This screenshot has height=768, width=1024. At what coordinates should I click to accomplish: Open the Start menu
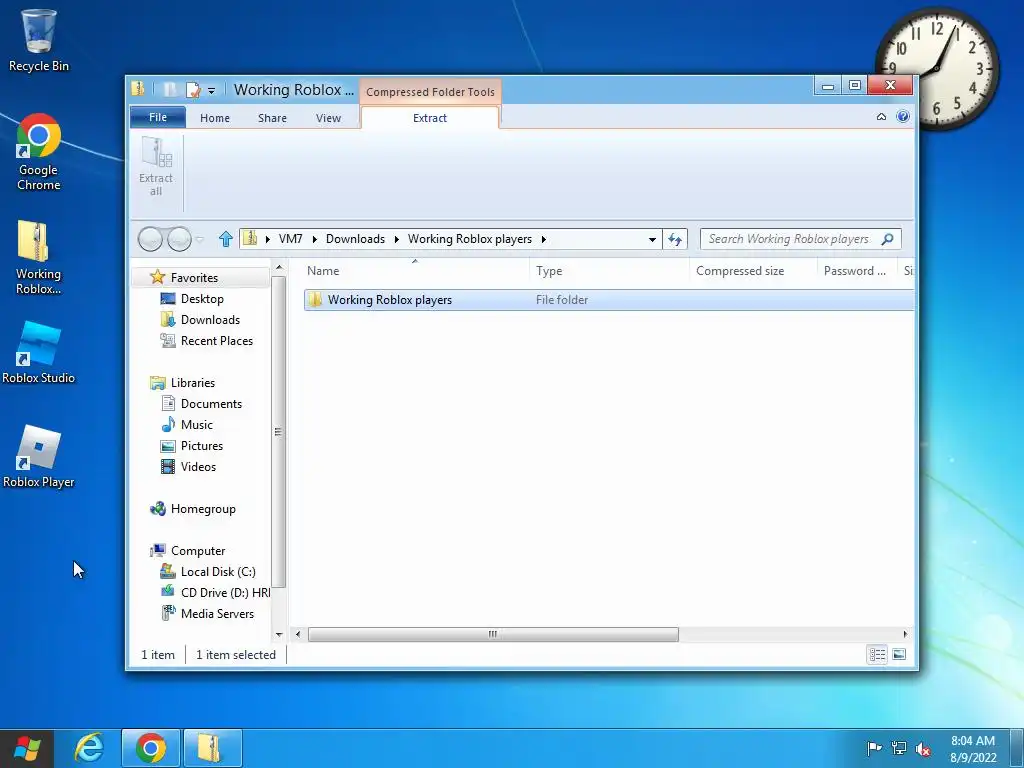point(27,748)
